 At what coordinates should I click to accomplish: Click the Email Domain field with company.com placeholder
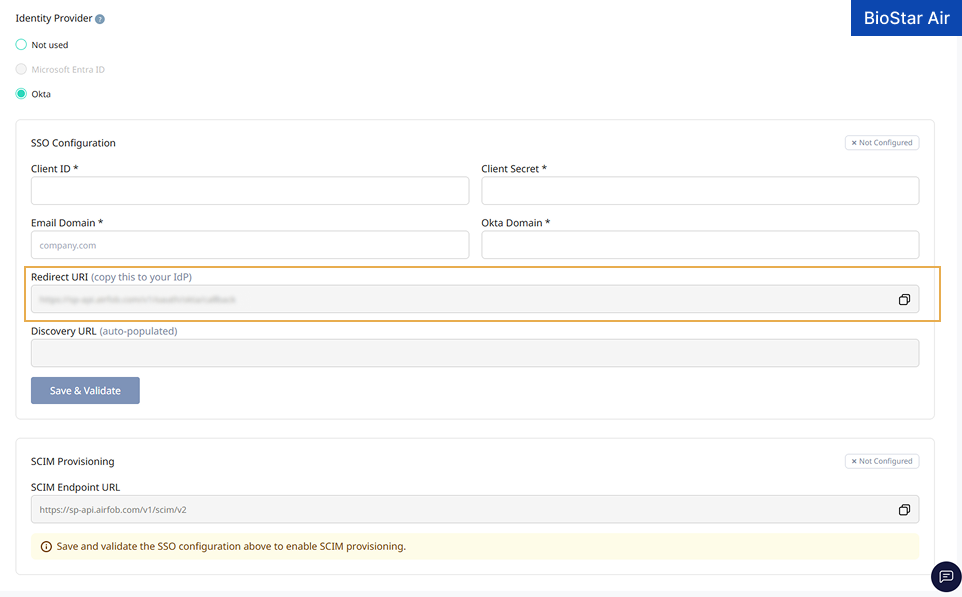tap(250, 245)
